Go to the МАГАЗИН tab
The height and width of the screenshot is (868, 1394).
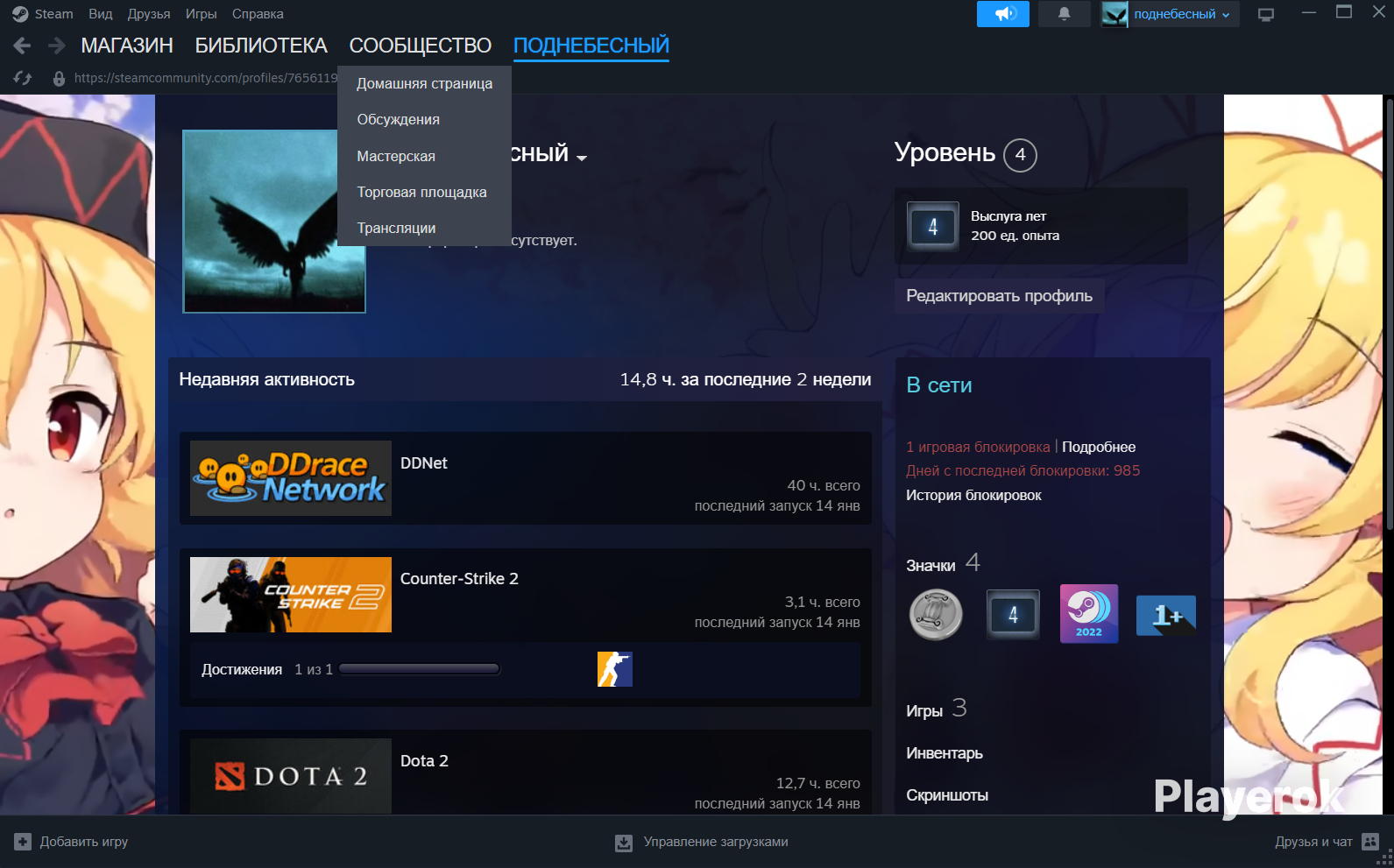[x=127, y=46]
